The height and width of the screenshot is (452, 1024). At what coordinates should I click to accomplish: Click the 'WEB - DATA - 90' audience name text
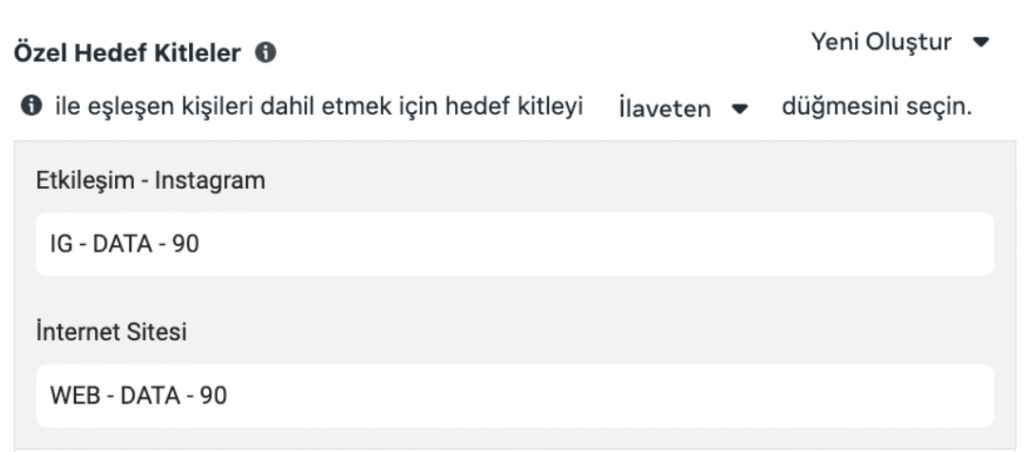(139, 395)
